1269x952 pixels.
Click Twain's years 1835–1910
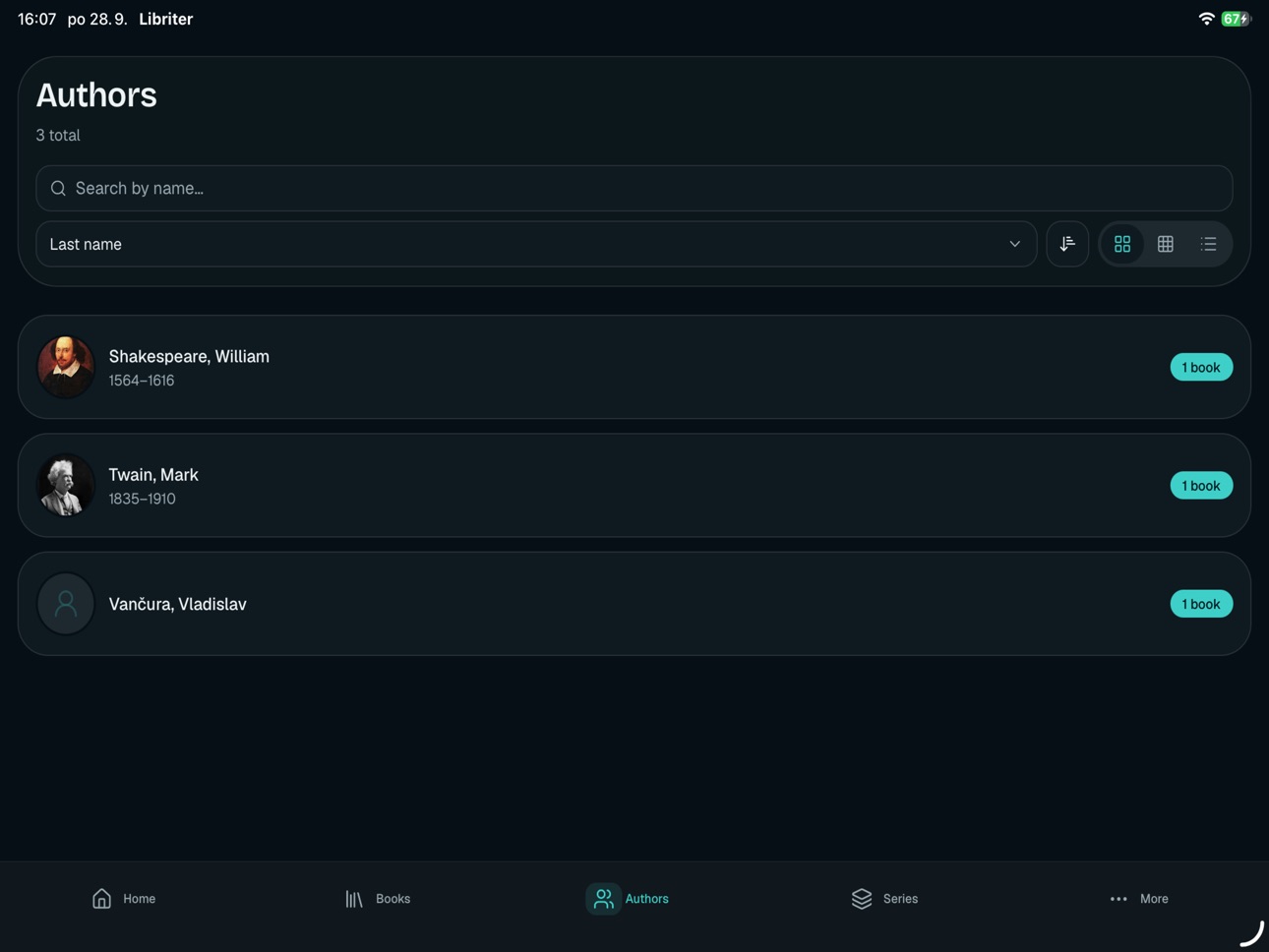tap(143, 499)
